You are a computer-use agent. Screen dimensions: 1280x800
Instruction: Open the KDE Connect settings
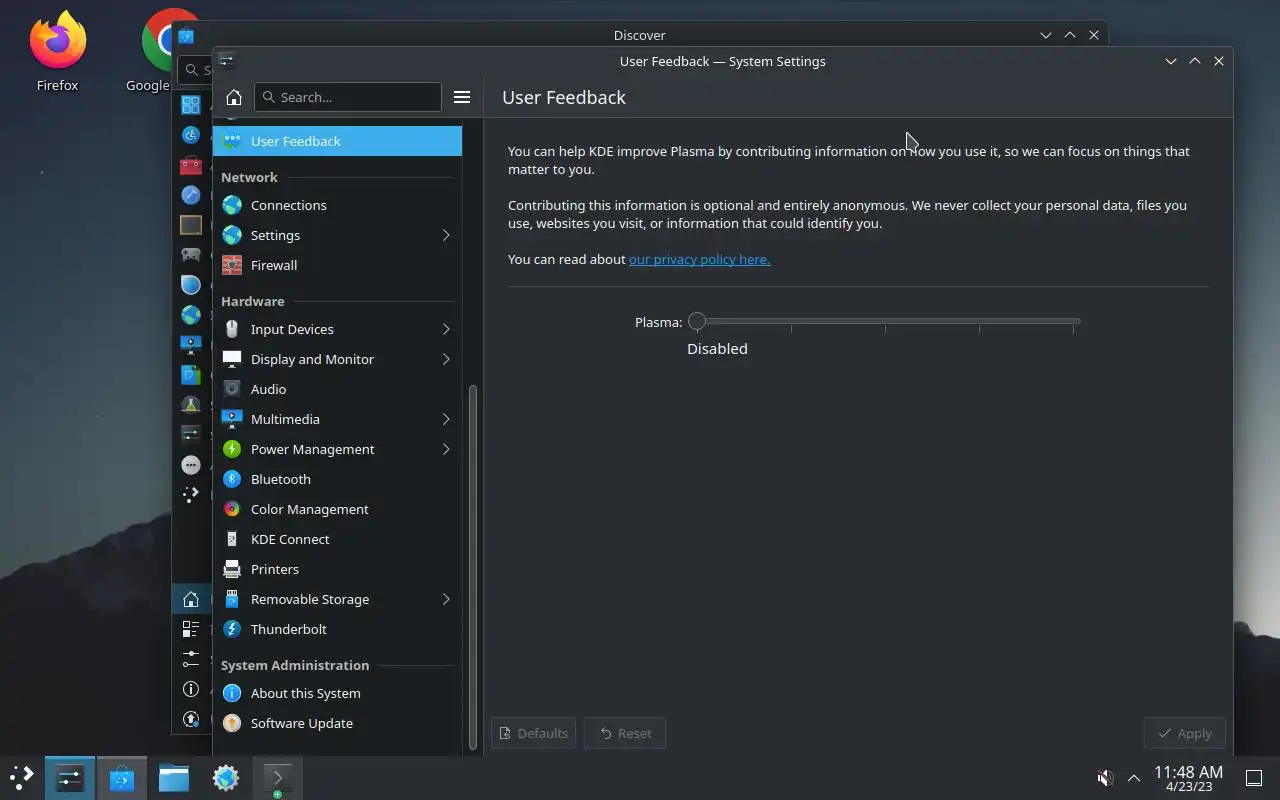337,539
